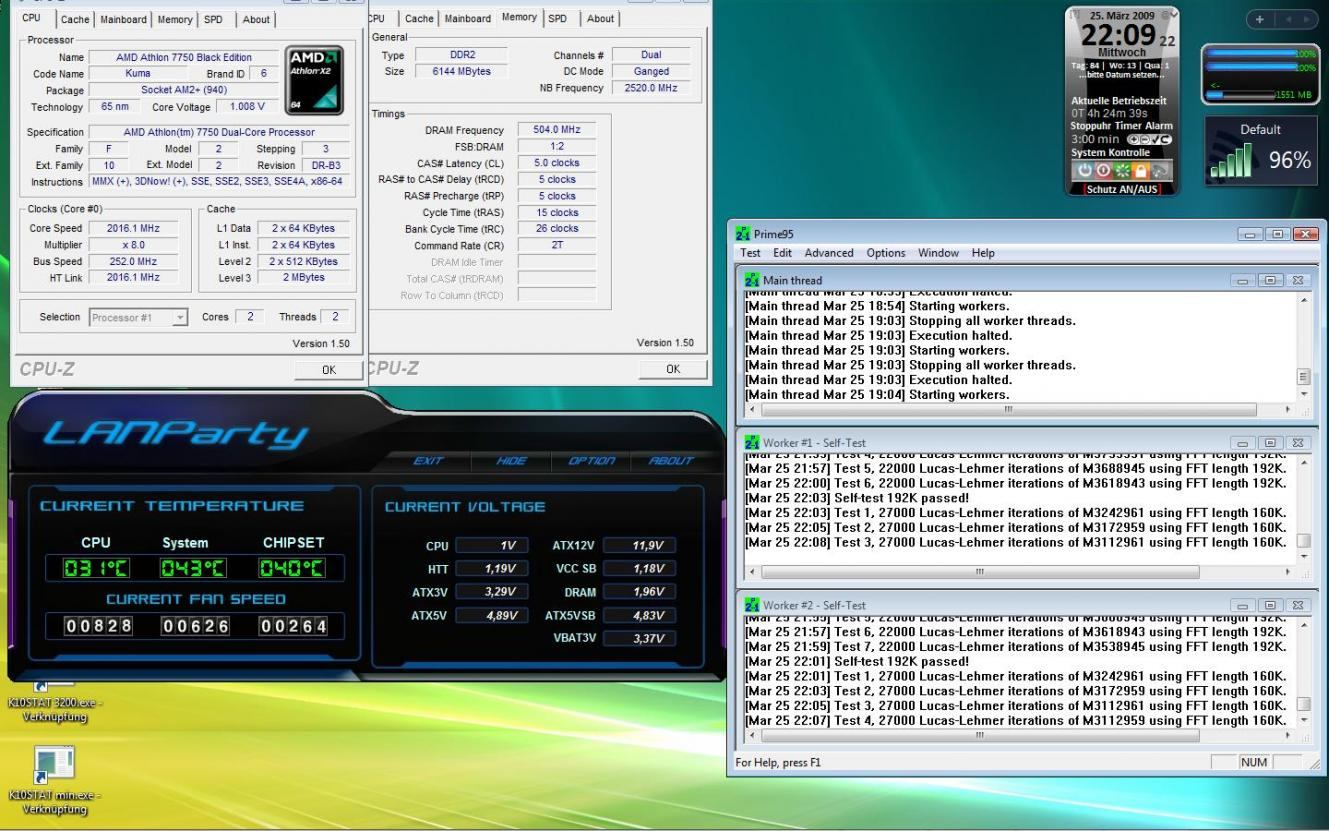Toggle Schutz AN/AUS in the clock gadget

click(1122, 189)
